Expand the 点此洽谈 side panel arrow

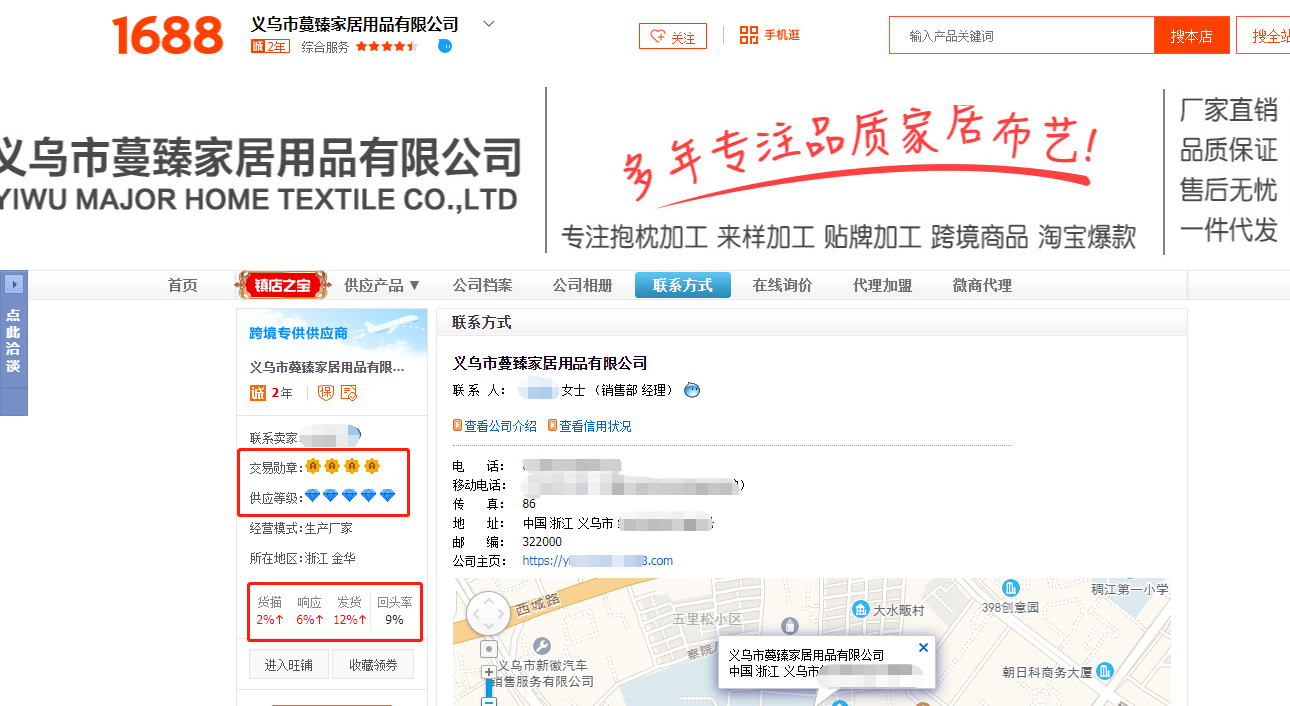pyautogui.click(x=13, y=284)
